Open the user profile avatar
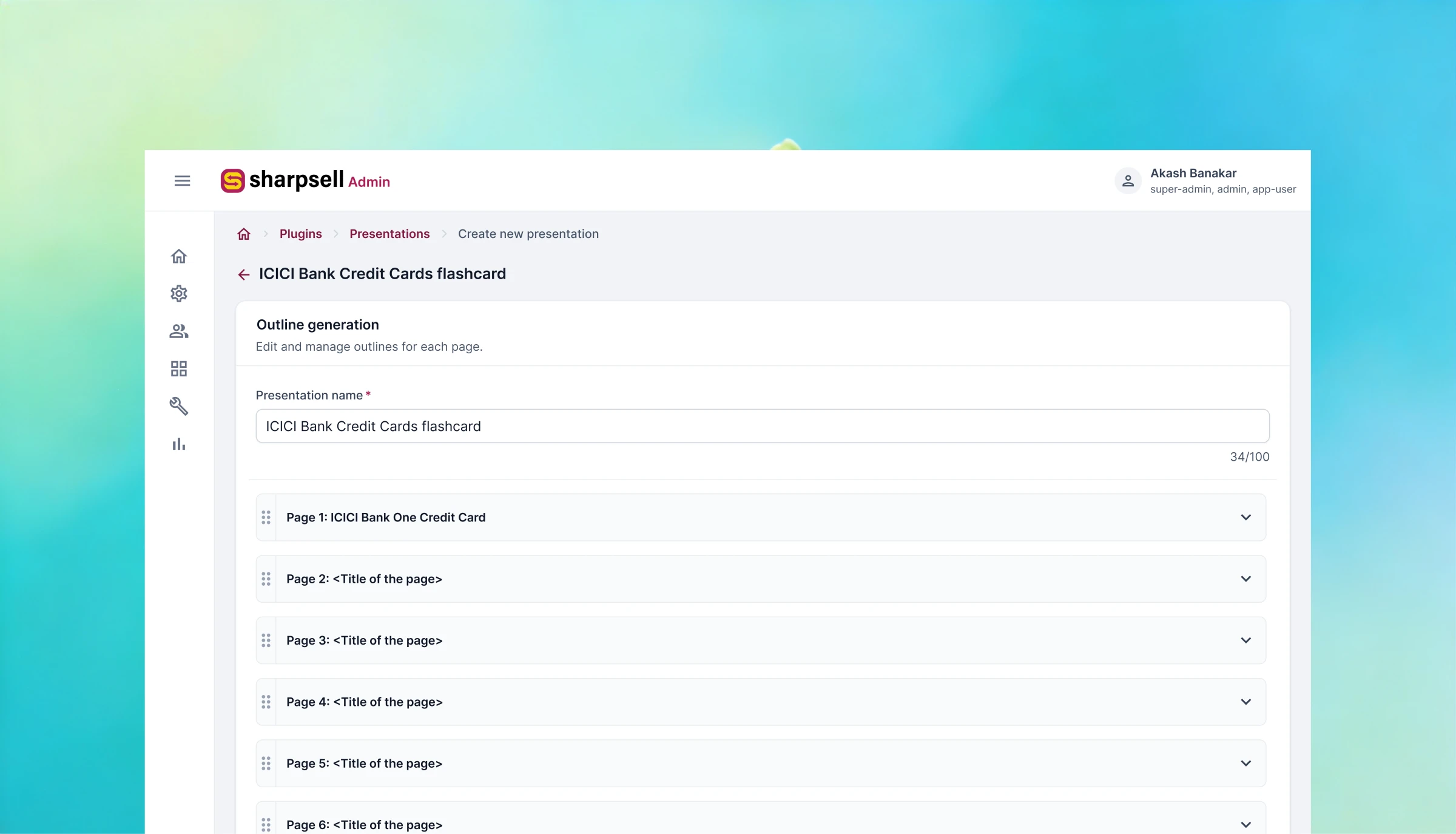This screenshot has height=834, width=1456. (1128, 181)
